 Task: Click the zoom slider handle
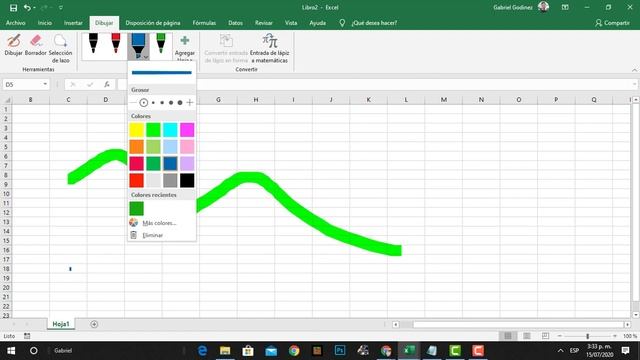[x=588, y=336]
